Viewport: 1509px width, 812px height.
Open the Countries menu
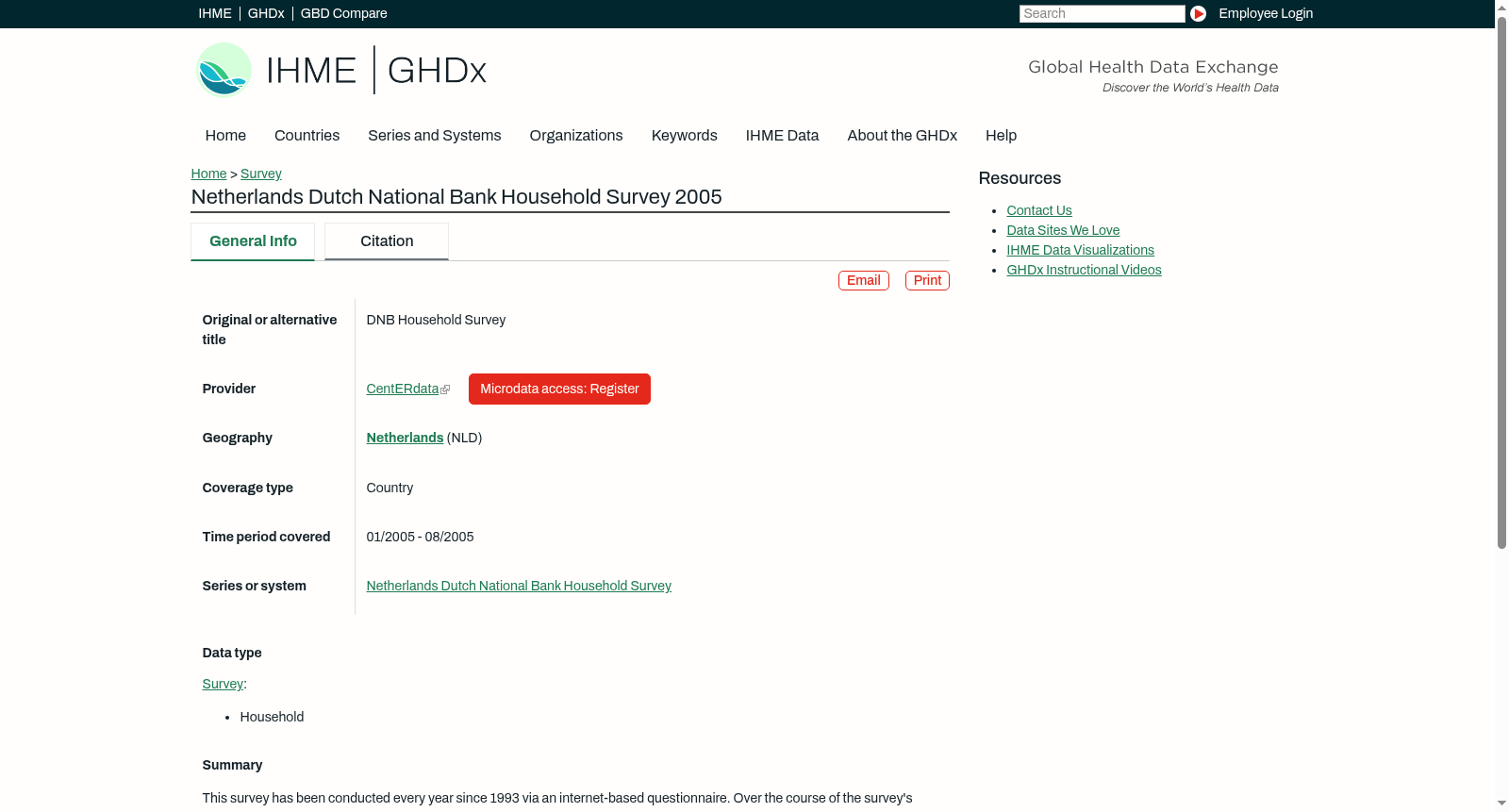click(x=307, y=136)
